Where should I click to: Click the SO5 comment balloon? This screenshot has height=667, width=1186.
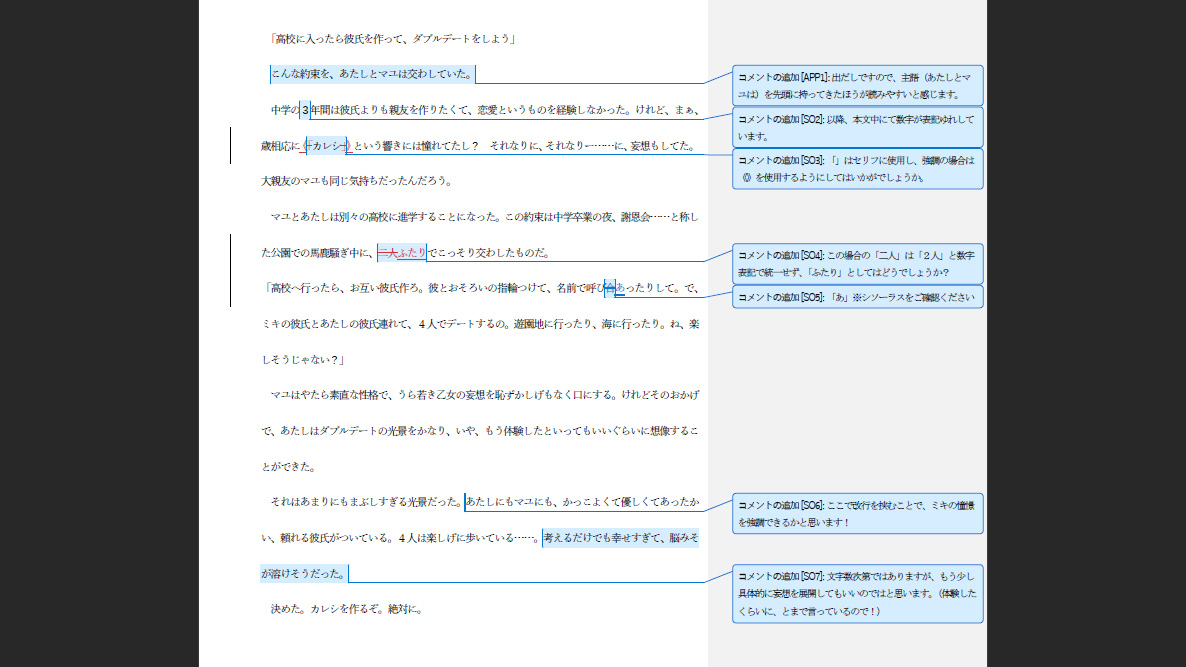(x=857, y=297)
